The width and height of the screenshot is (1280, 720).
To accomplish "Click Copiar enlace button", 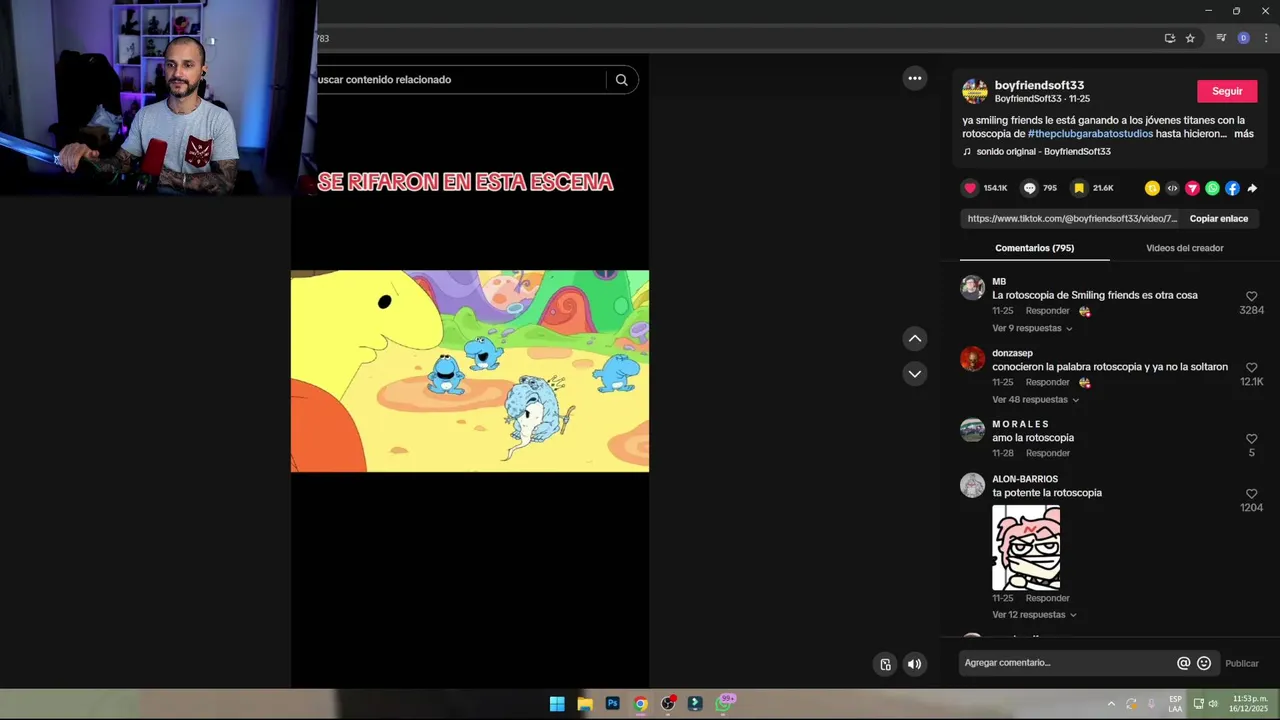I will click(1218, 218).
